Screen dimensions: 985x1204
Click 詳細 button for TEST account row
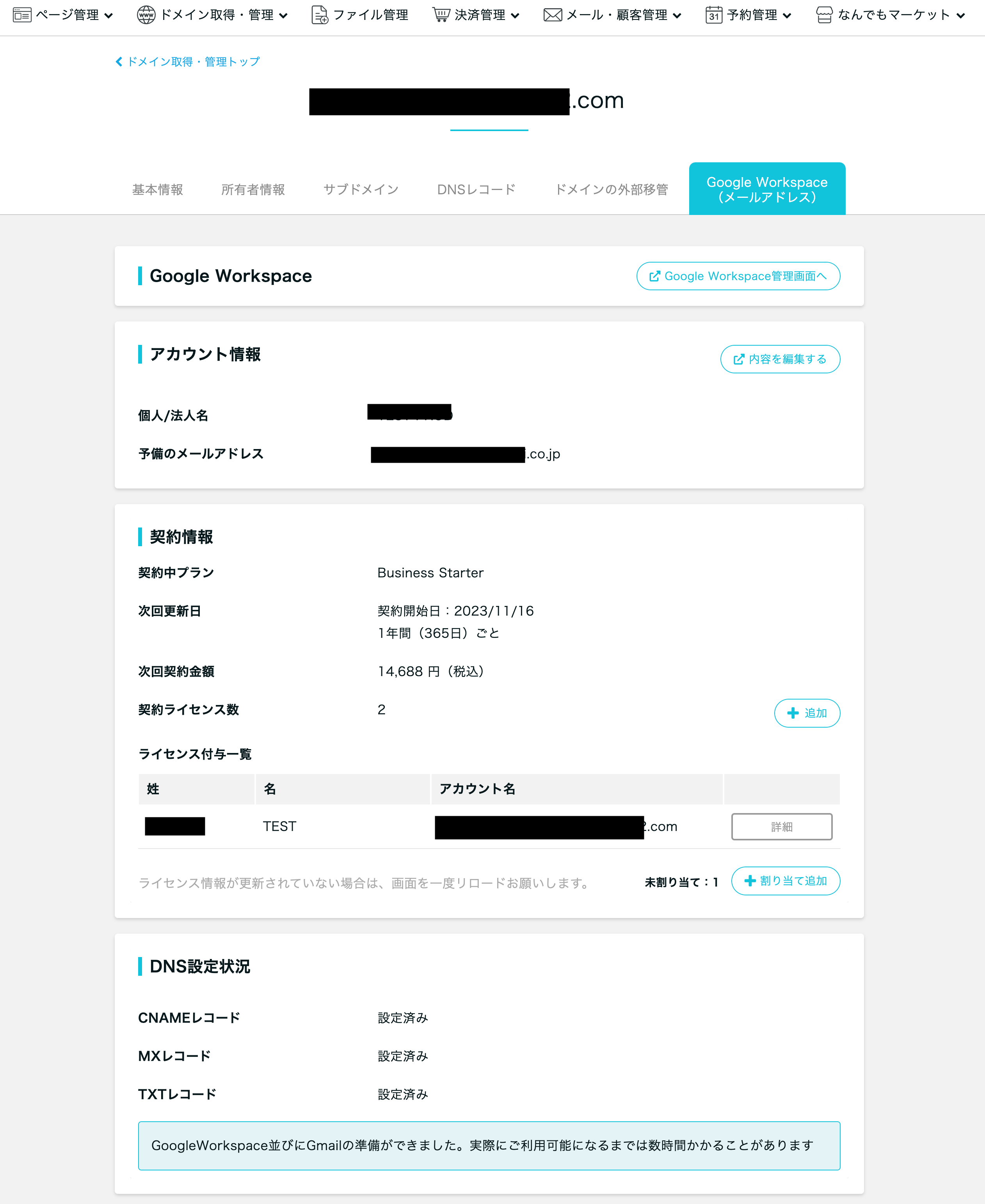coord(781,827)
